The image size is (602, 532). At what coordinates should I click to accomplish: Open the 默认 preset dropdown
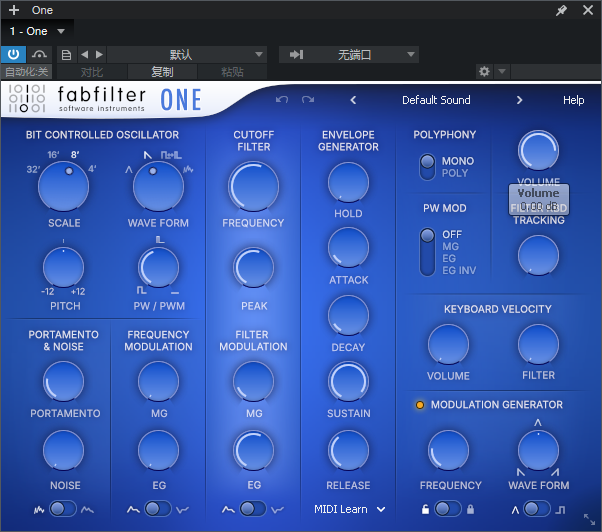coord(187,55)
